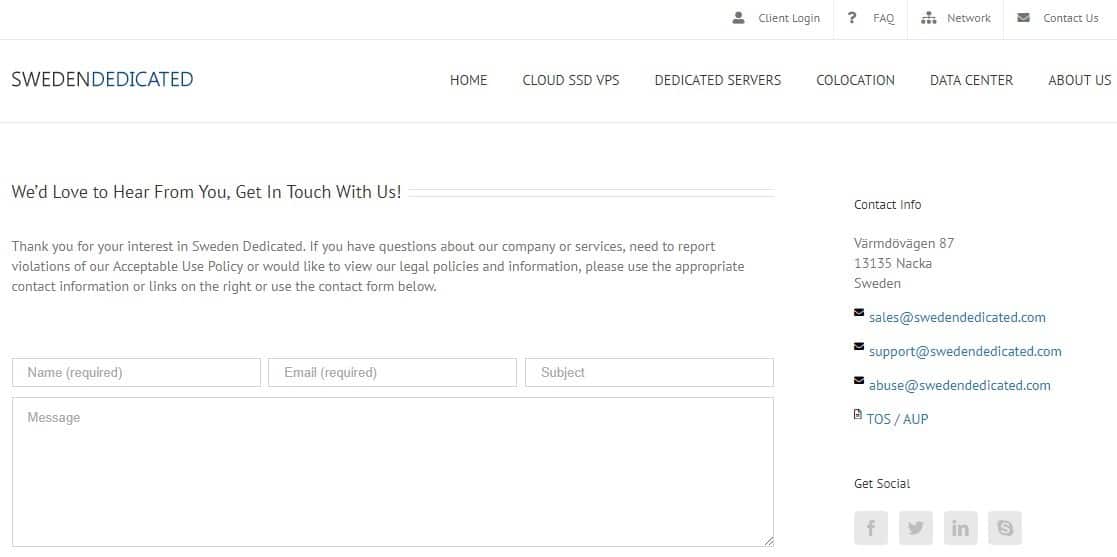Click the envelope icon beside abuse email
The width and height of the screenshot is (1117, 557).
(859, 380)
